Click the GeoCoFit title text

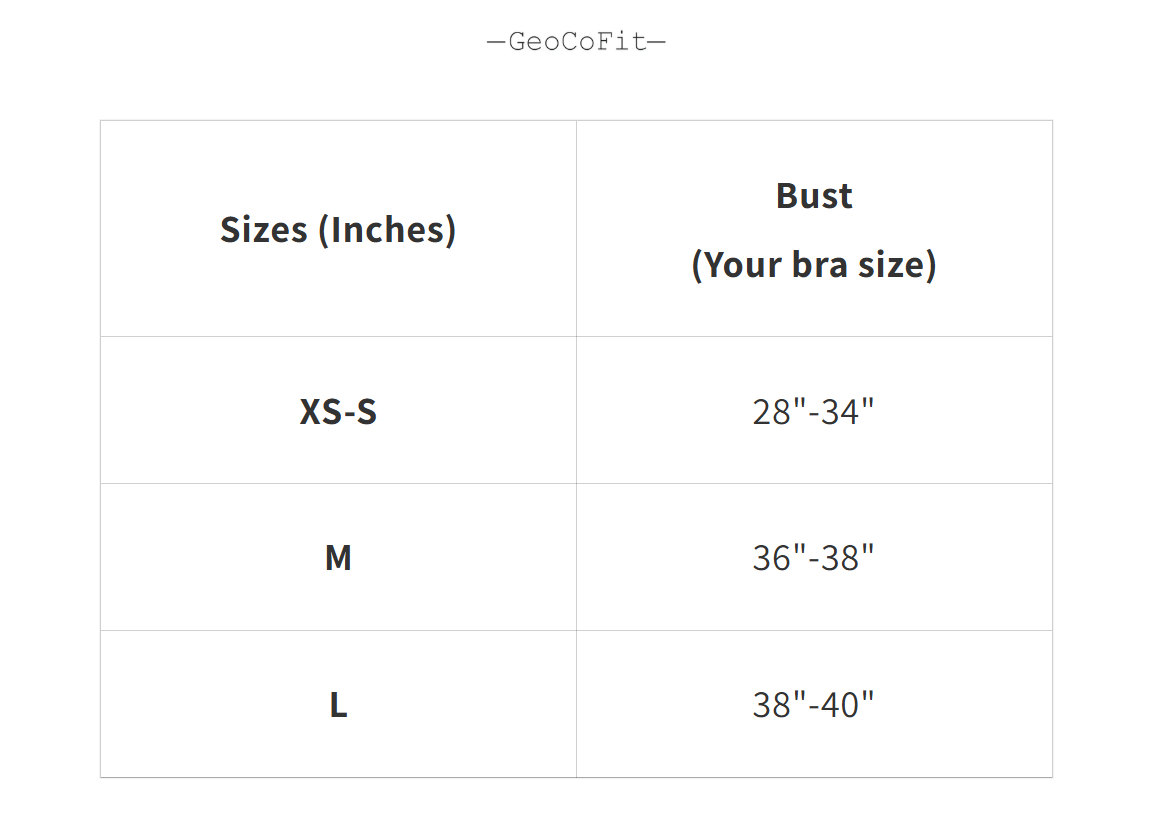tap(576, 42)
